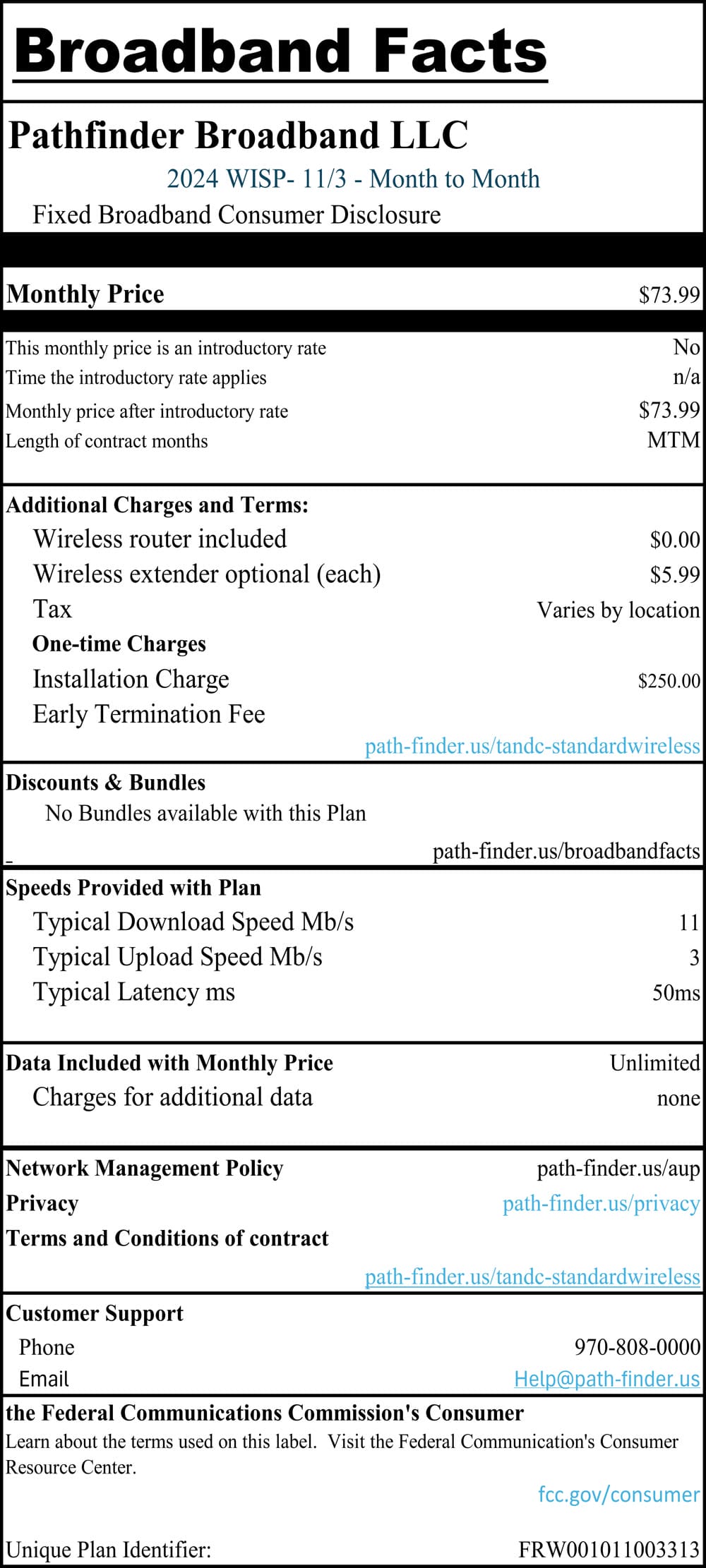Select the Unlimited data value

654,1063
